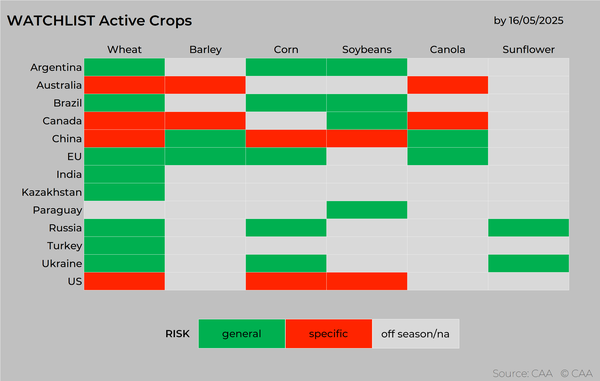This screenshot has width=600, height=381.
Task: Click the 'Source: CAA' credit text
Action: point(523,373)
